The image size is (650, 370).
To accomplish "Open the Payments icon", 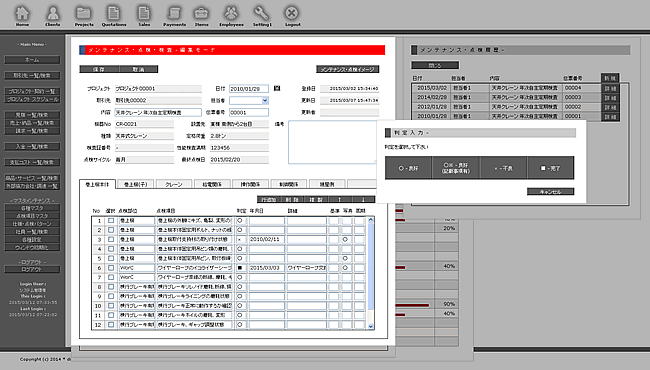I will 174,13.
